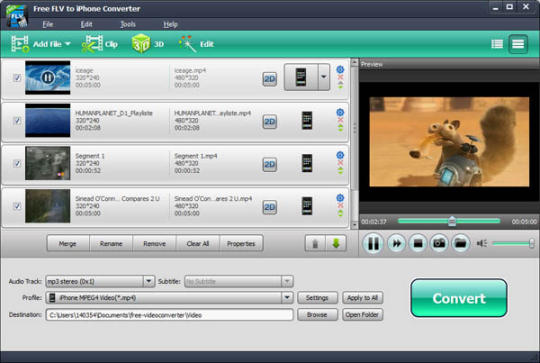Open settings gear for the Segment 1 row
The width and height of the screenshot is (540, 363).
[340, 155]
